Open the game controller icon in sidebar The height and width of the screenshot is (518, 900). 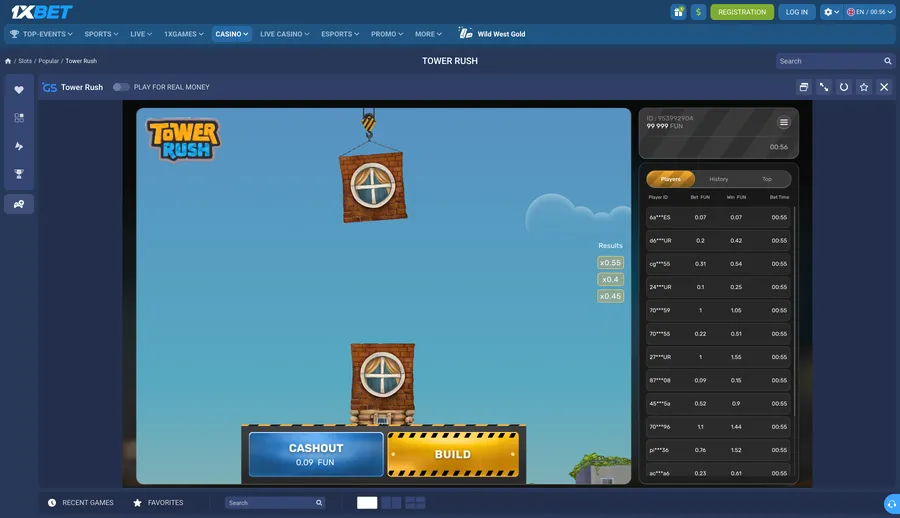19,204
